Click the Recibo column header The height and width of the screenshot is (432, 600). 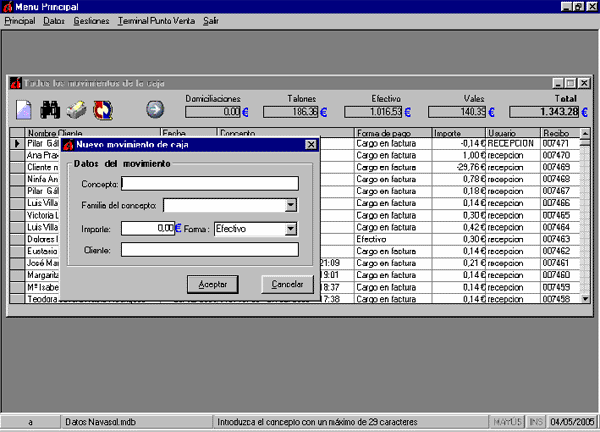[556, 133]
